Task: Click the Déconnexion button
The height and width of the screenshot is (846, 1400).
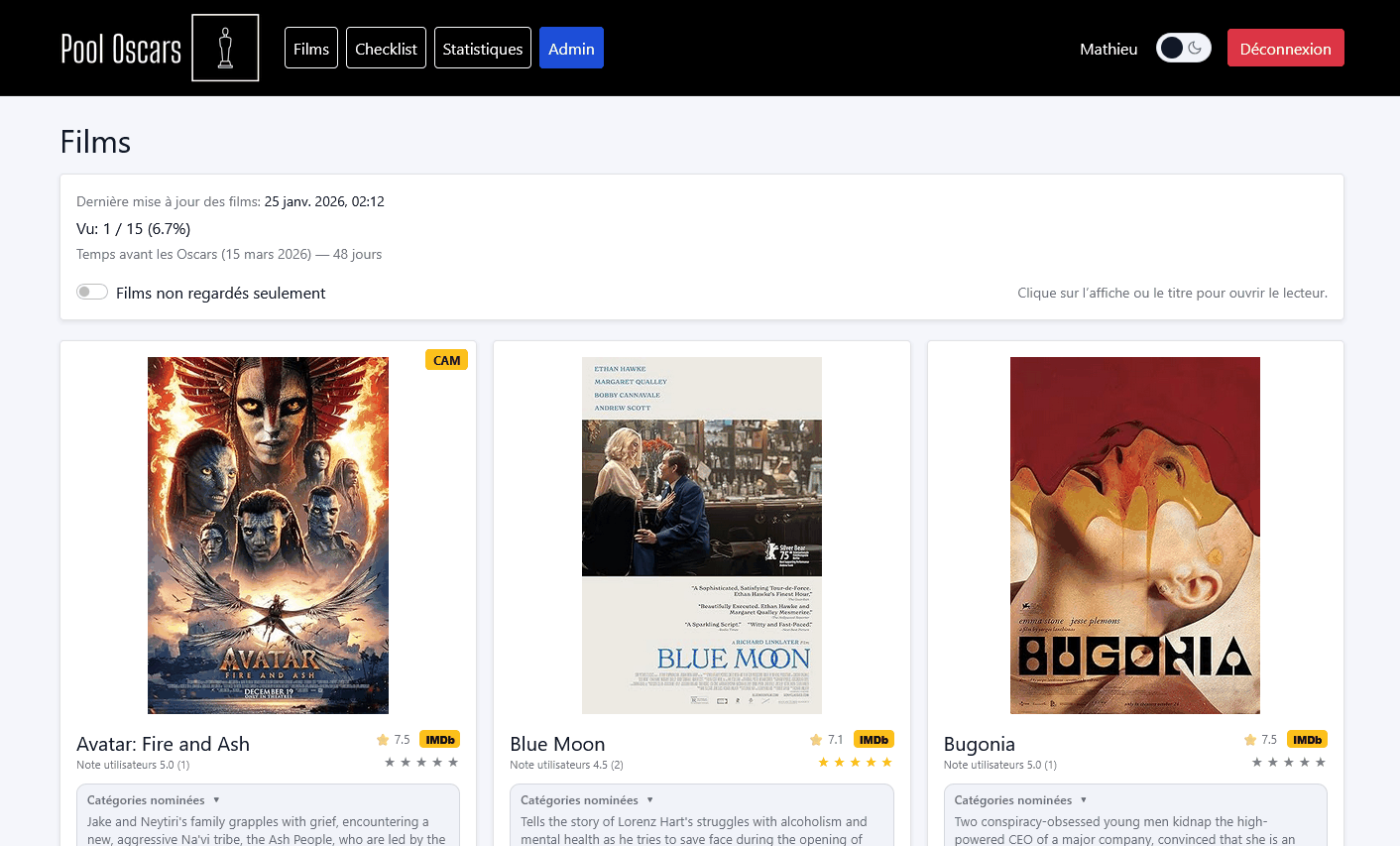Action: point(1286,48)
